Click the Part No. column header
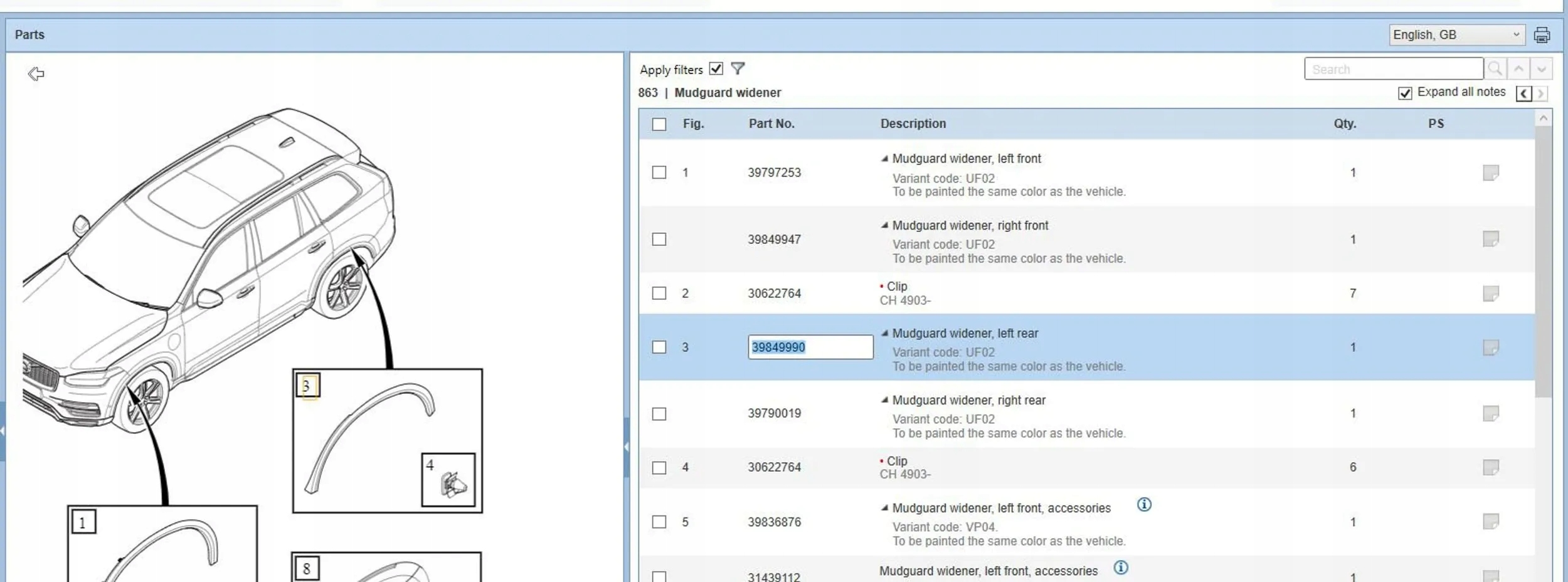 (771, 124)
